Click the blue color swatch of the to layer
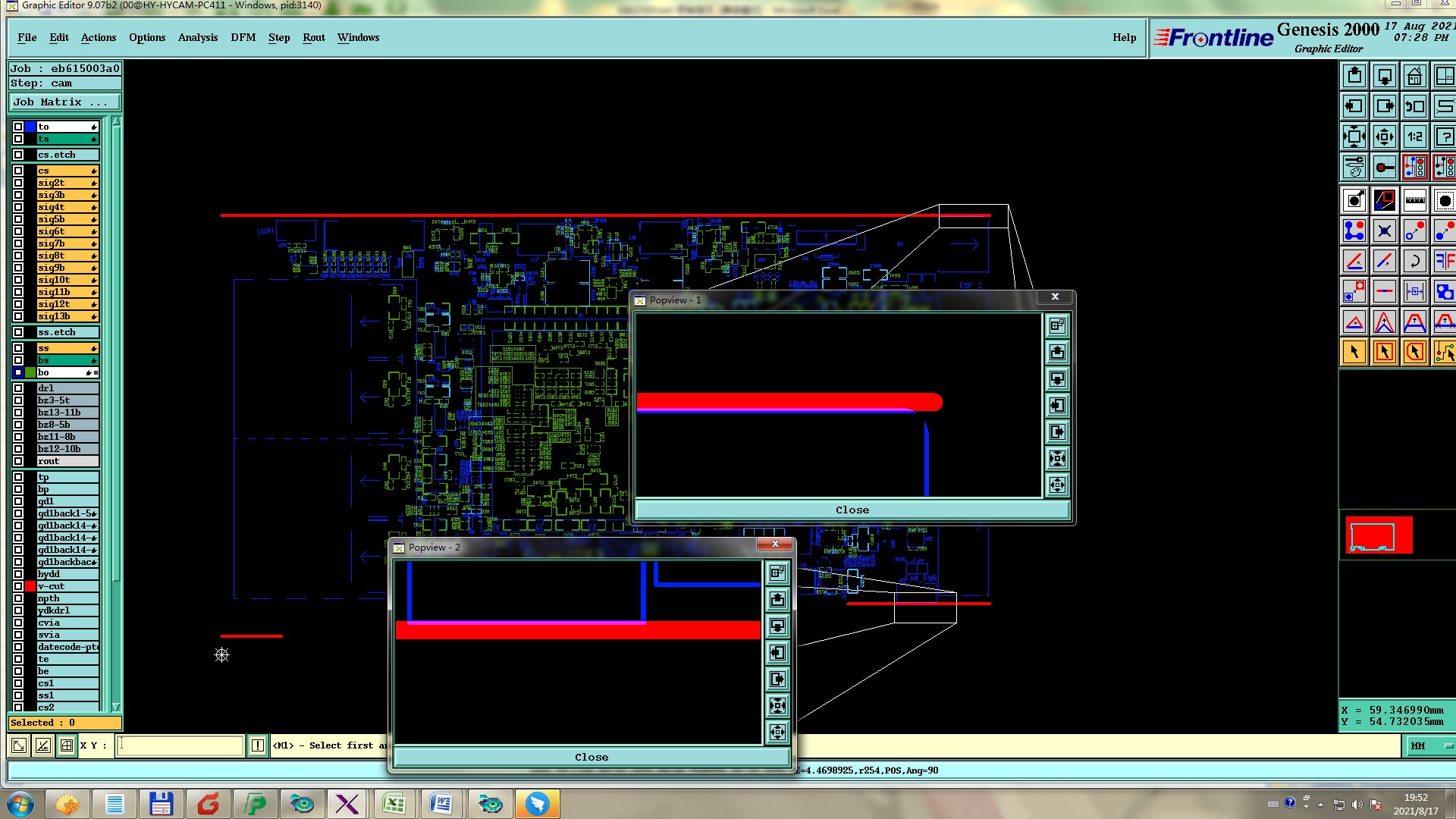The width and height of the screenshot is (1456, 819). [30, 127]
